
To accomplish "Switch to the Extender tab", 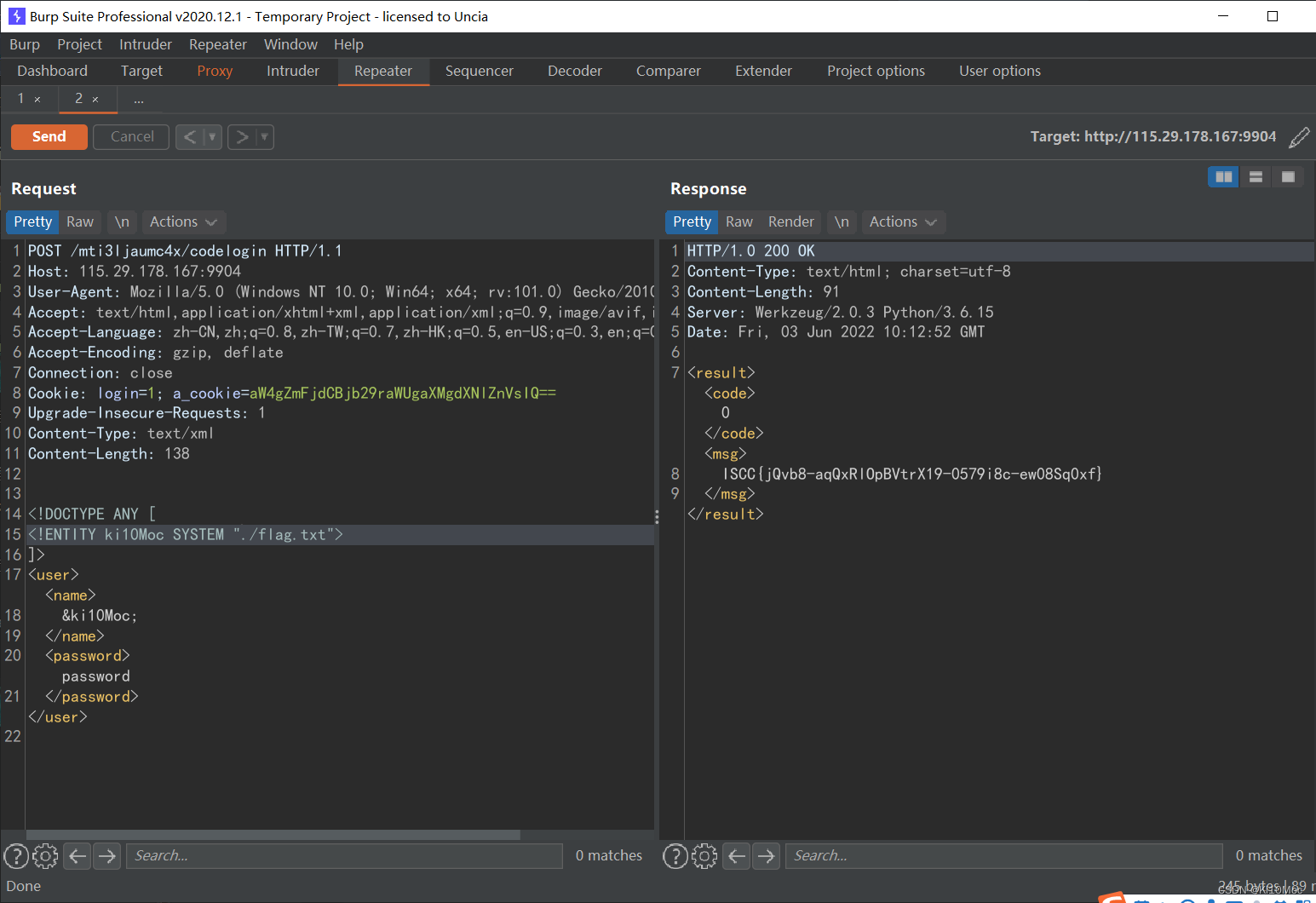I will [764, 72].
